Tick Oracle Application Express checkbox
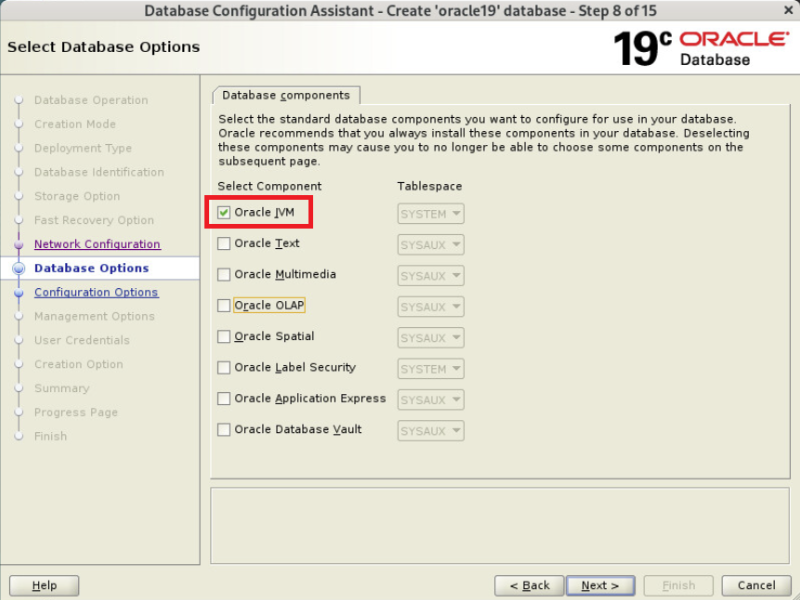 (x=223, y=398)
